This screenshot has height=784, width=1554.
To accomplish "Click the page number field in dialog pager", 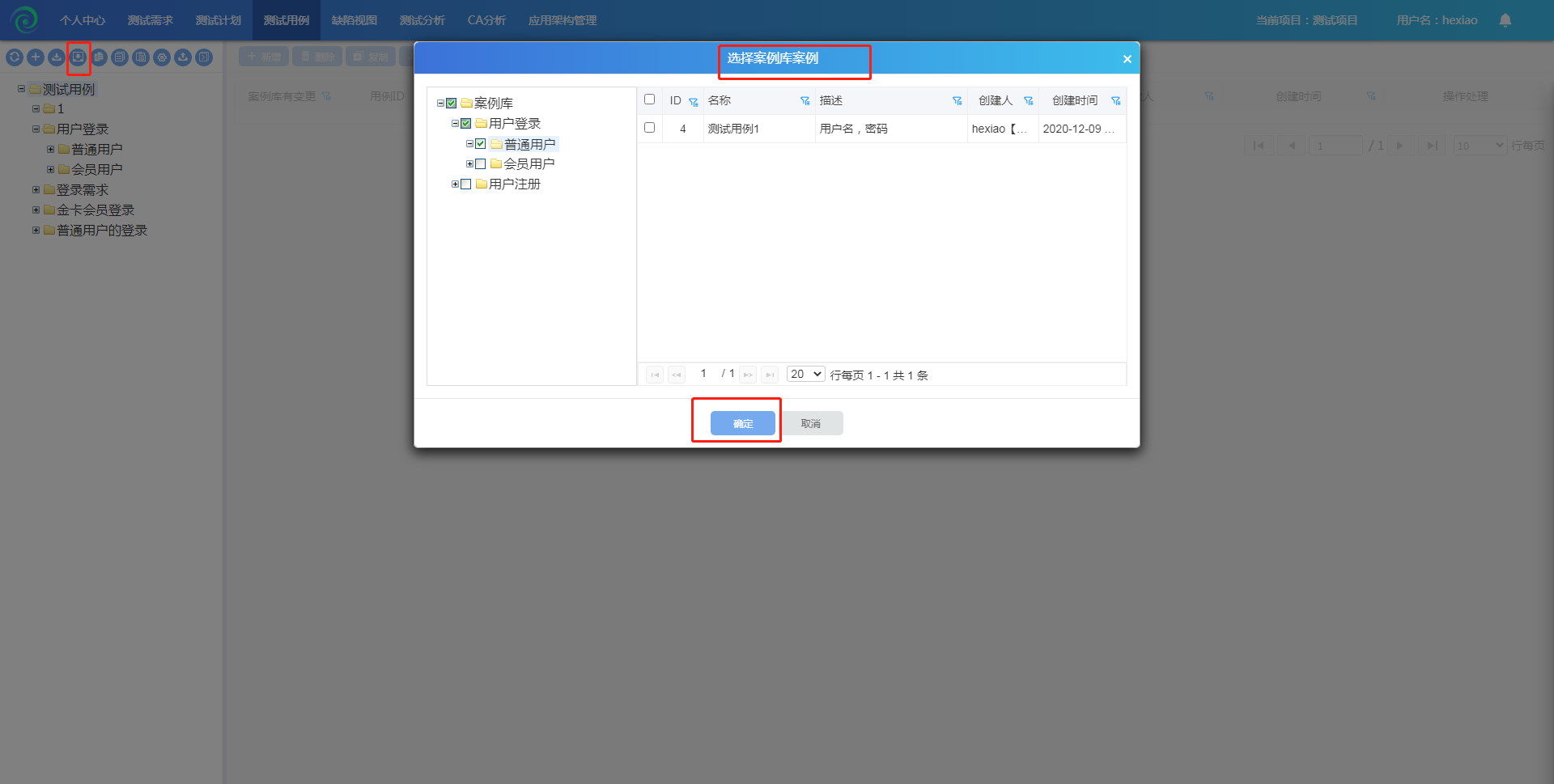I will [703, 374].
